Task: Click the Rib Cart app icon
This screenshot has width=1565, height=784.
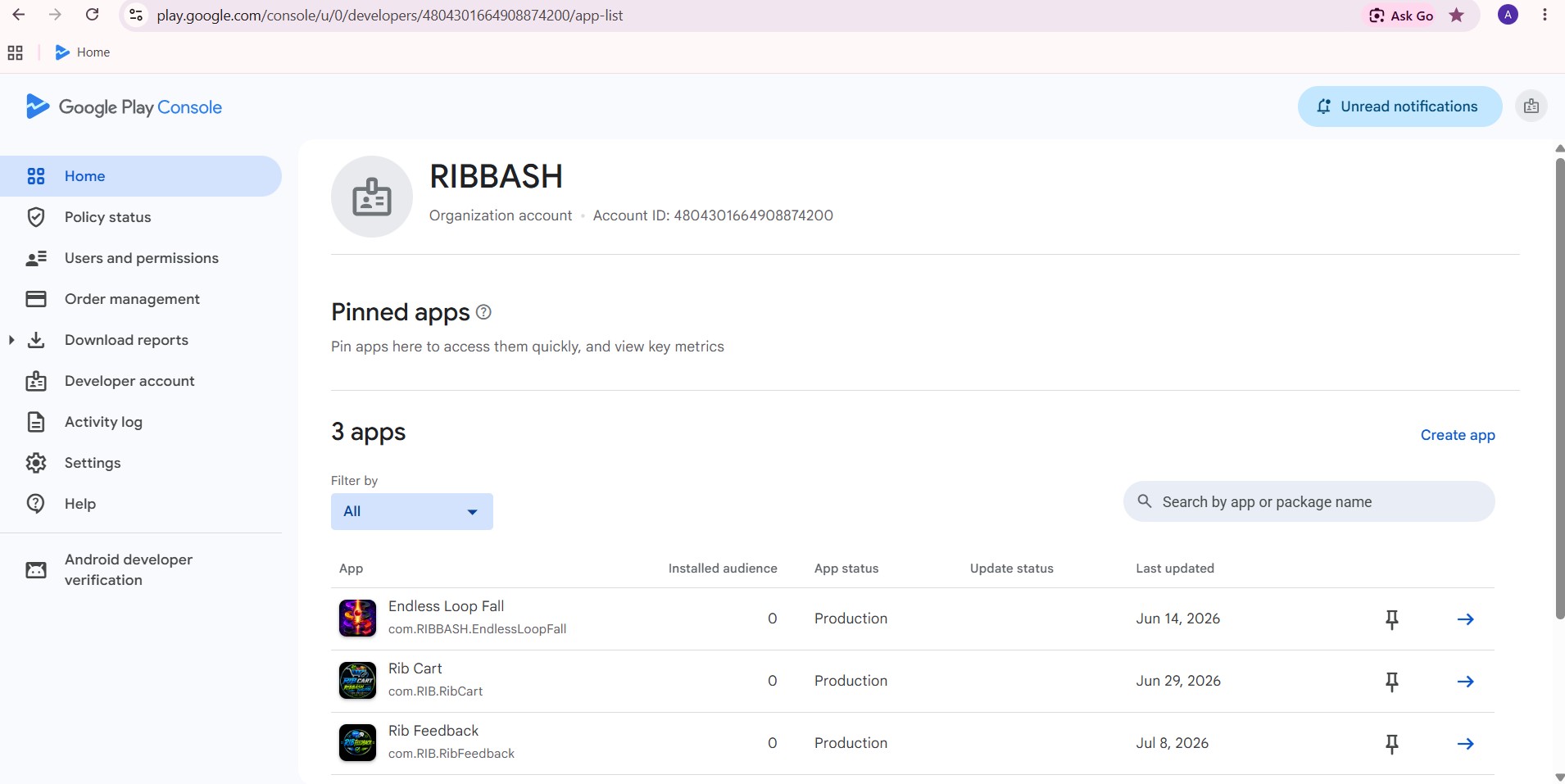Action: point(357,681)
